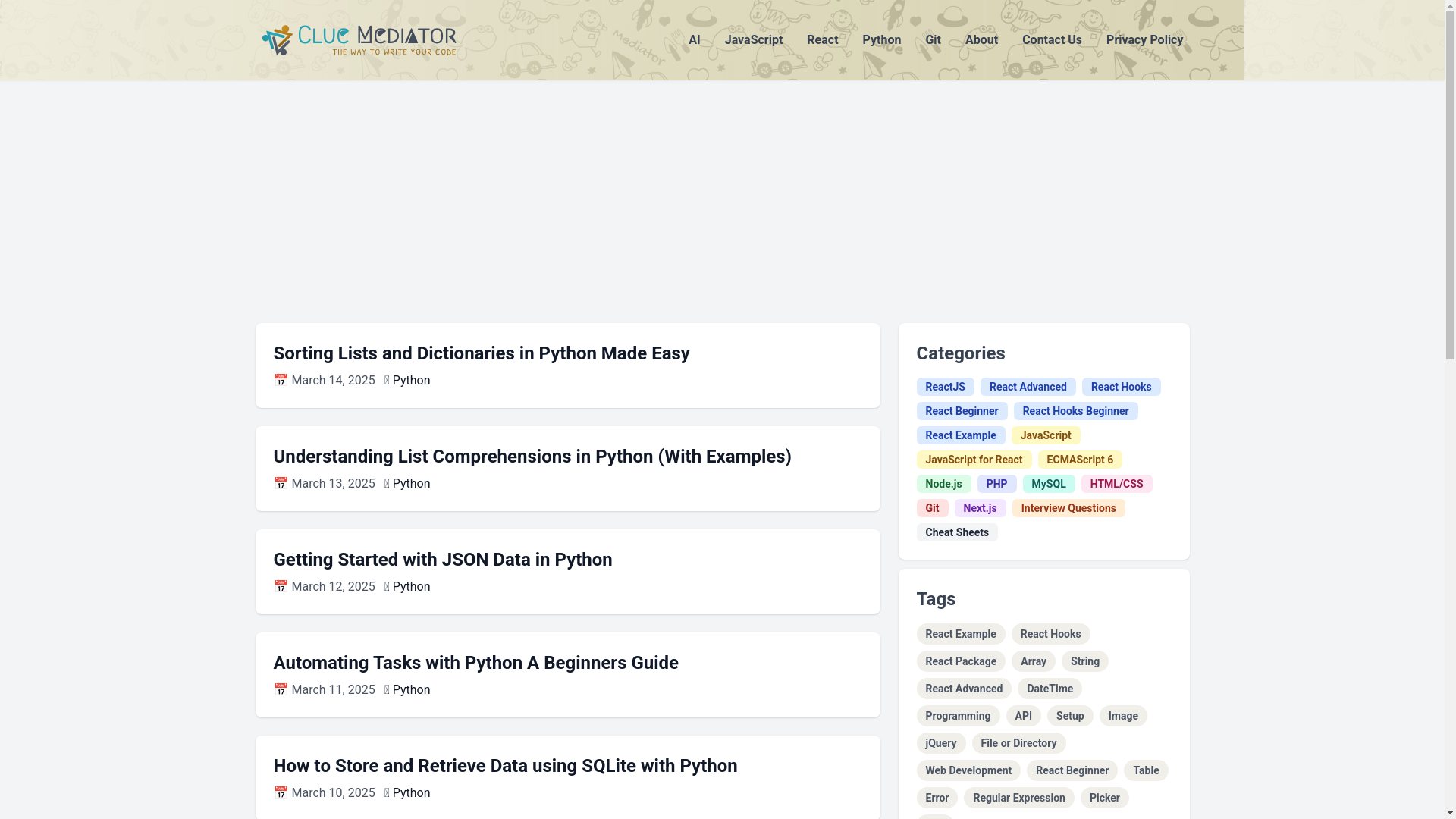The width and height of the screenshot is (1456, 819).
Task: Open article Sorting Lists and Dictionaries in Python
Action: pyautogui.click(x=481, y=353)
